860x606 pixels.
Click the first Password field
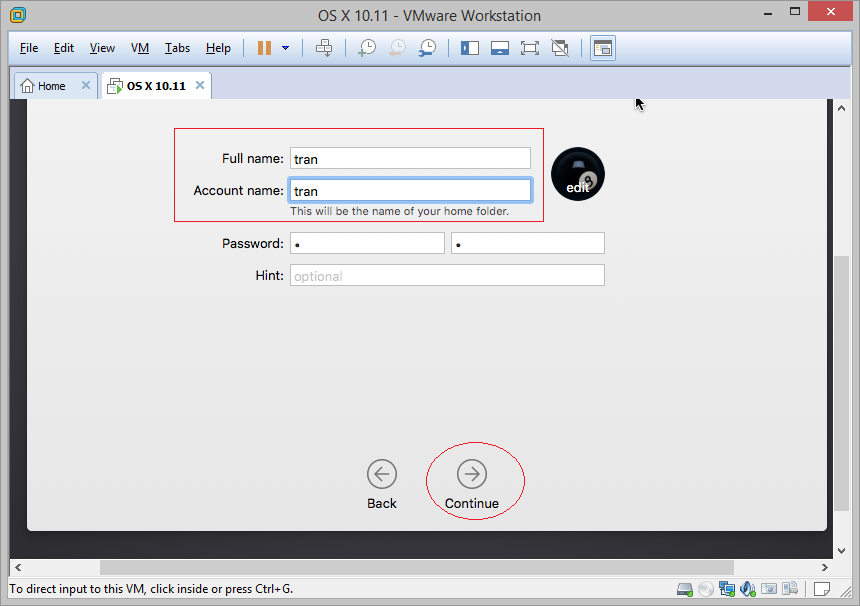[x=367, y=243]
